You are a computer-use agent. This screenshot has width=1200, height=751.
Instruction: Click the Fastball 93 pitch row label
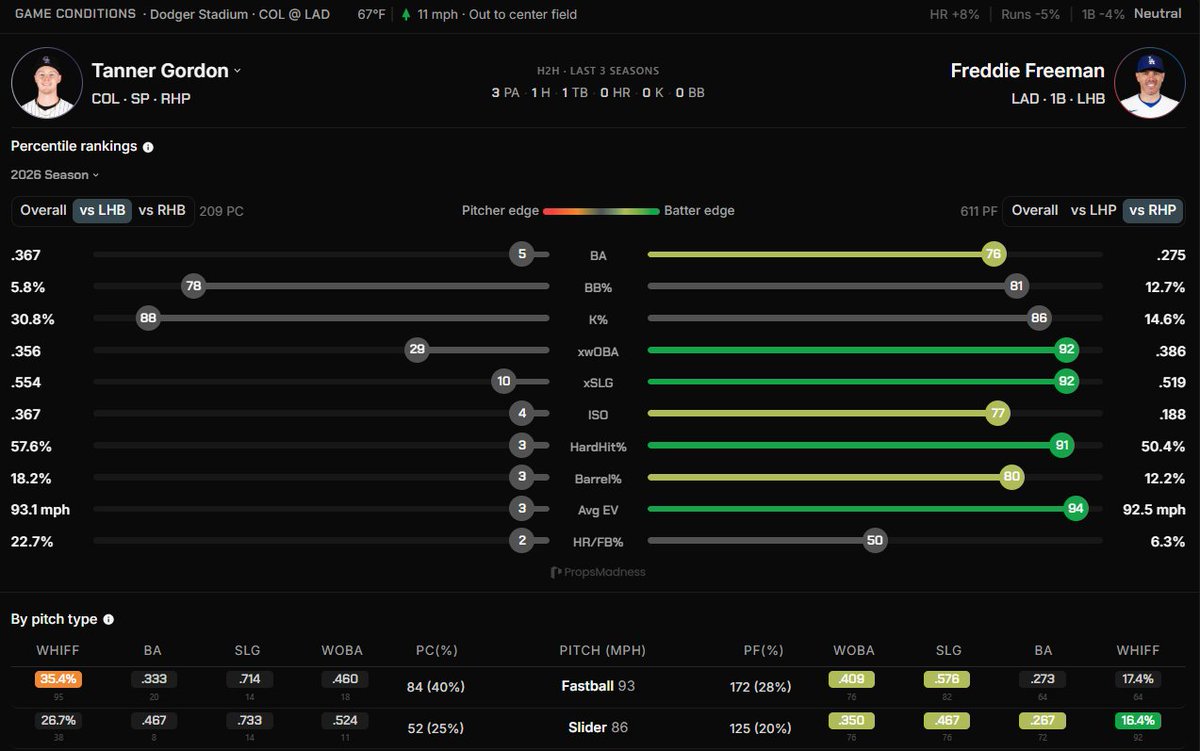coord(598,686)
